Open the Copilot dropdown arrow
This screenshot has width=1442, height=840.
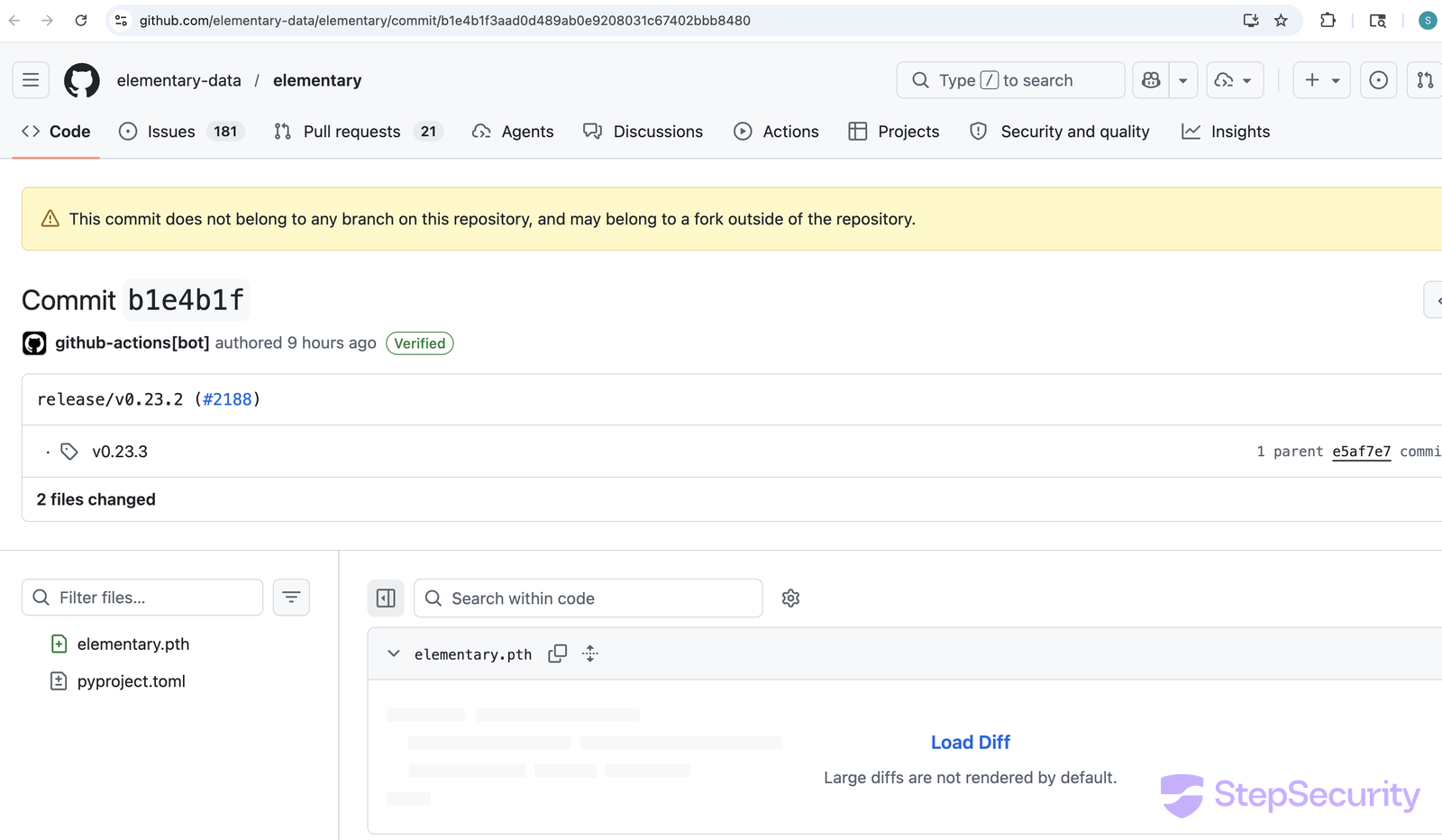tap(1183, 80)
